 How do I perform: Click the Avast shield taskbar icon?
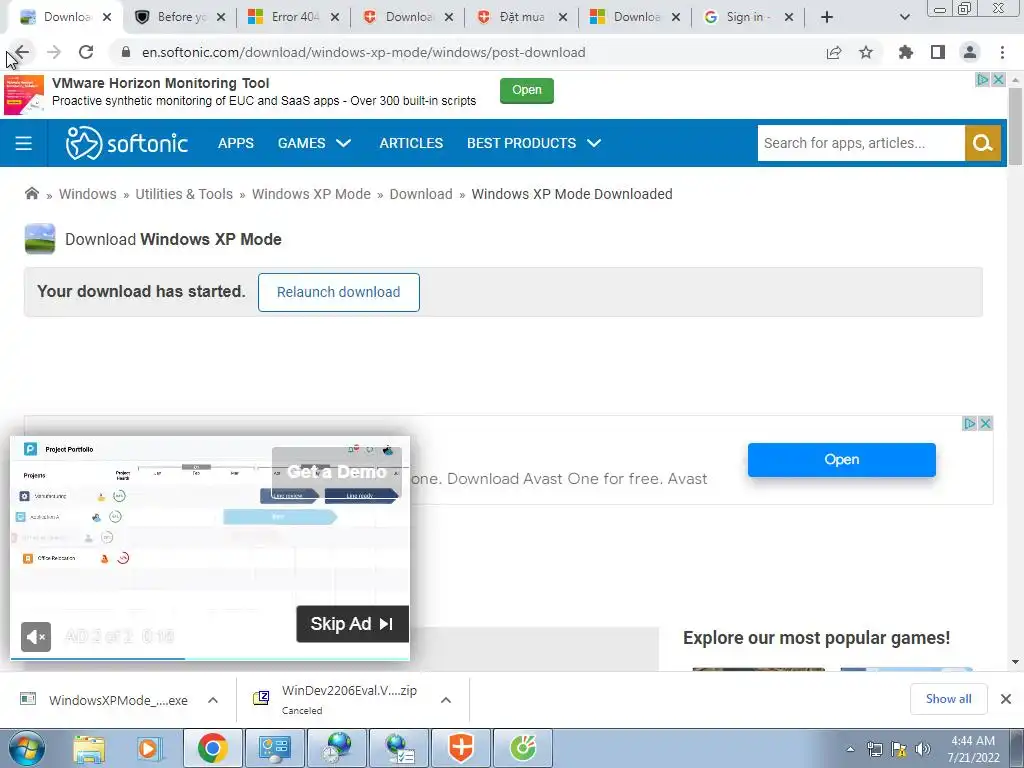click(461, 748)
